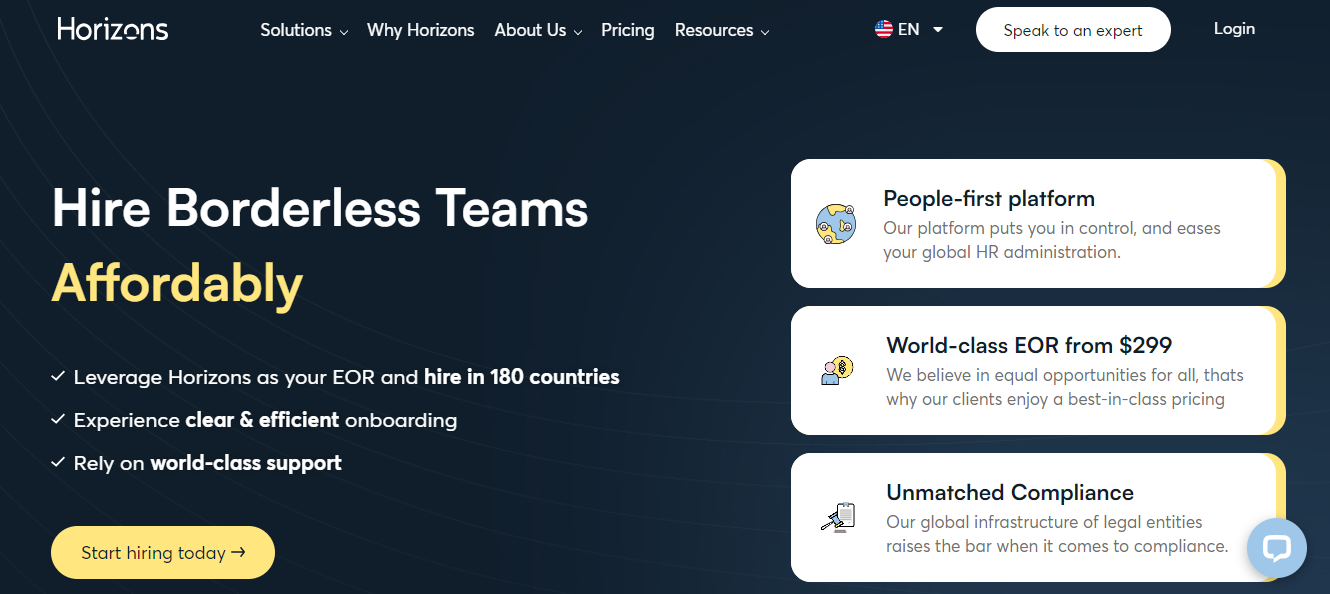Click Speak to an expert button

[1073, 30]
